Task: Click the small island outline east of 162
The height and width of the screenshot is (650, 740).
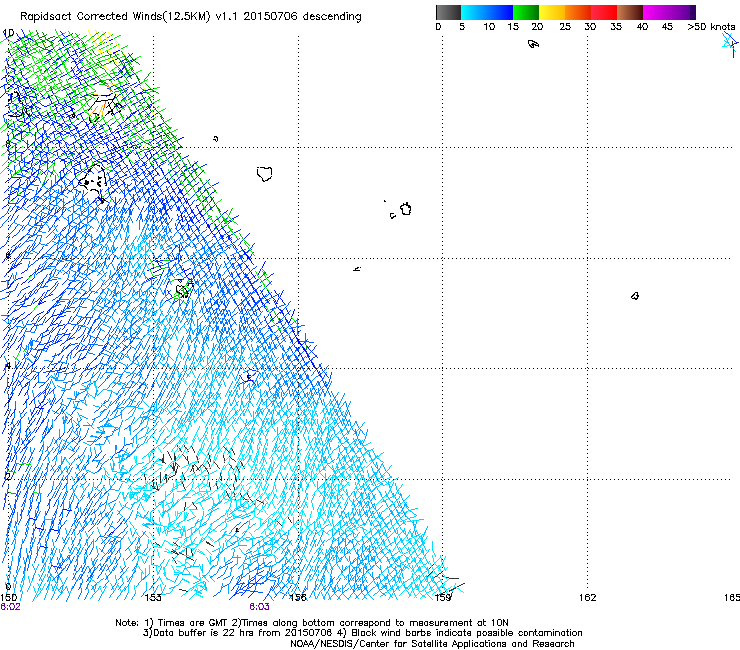Action: (x=635, y=296)
